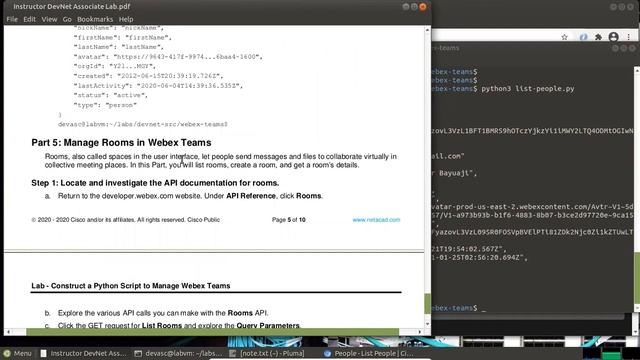The image size is (640, 360).
Task: Click the 'Part 5: Manage Rooms in Webex Teams' heading
Action: click(121, 142)
